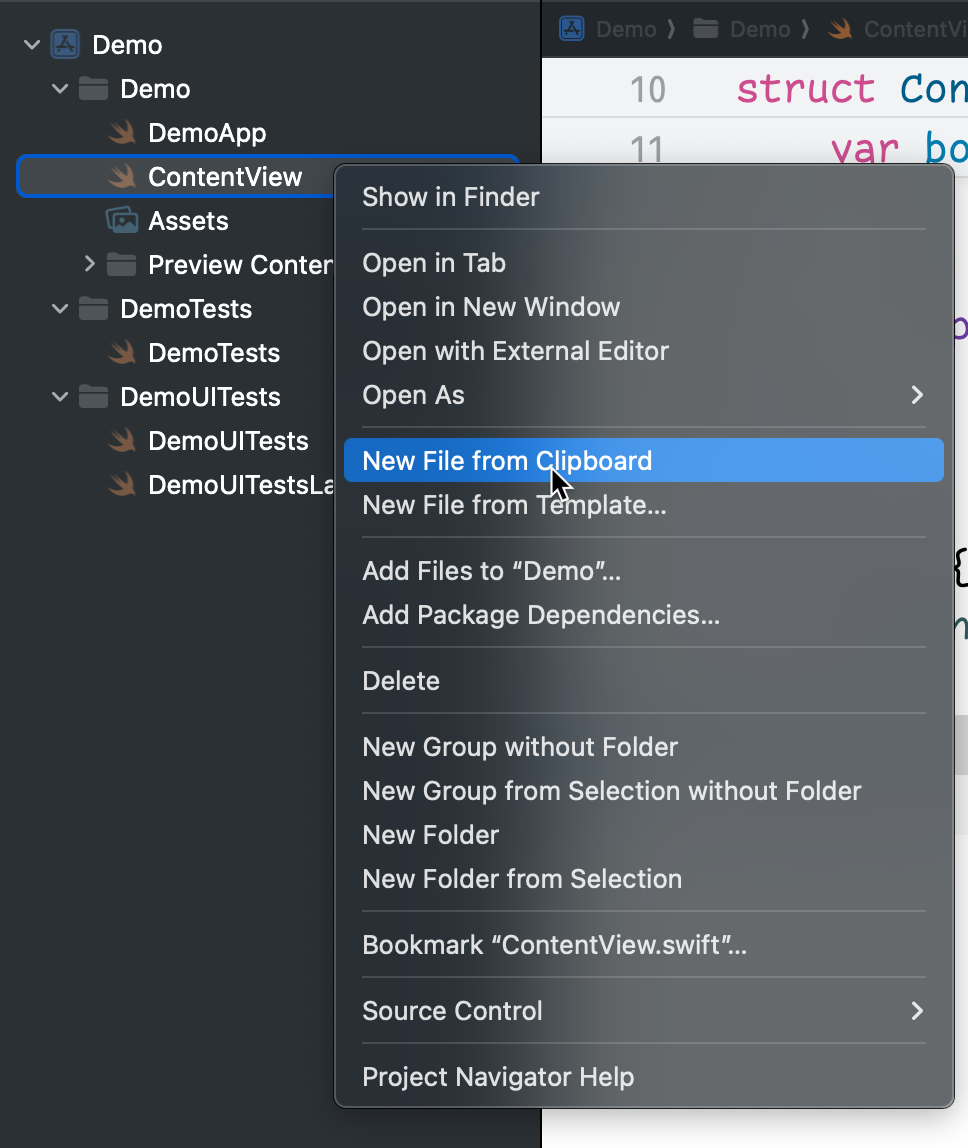Click the App Store icon in the breadcrumb bar

tap(571, 28)
